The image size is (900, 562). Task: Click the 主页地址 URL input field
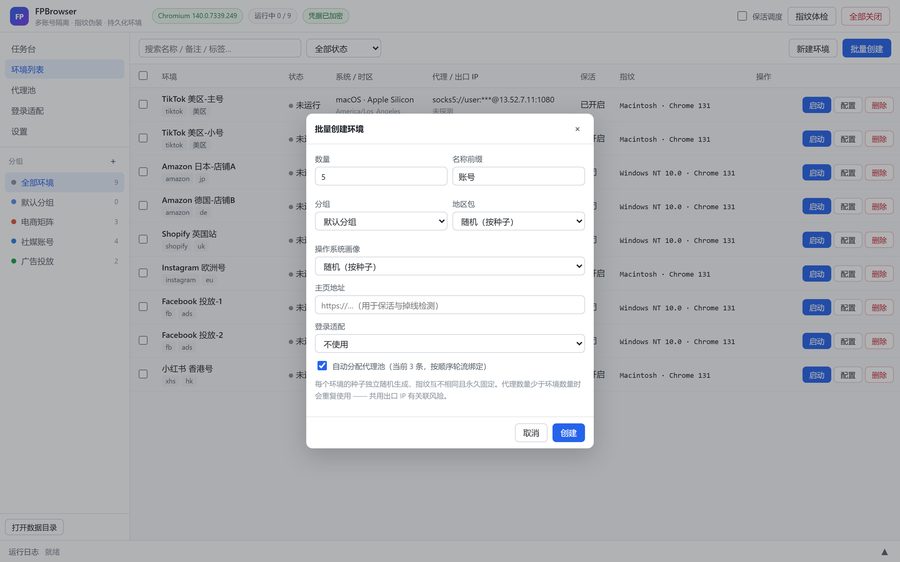[x=450, y=305]
